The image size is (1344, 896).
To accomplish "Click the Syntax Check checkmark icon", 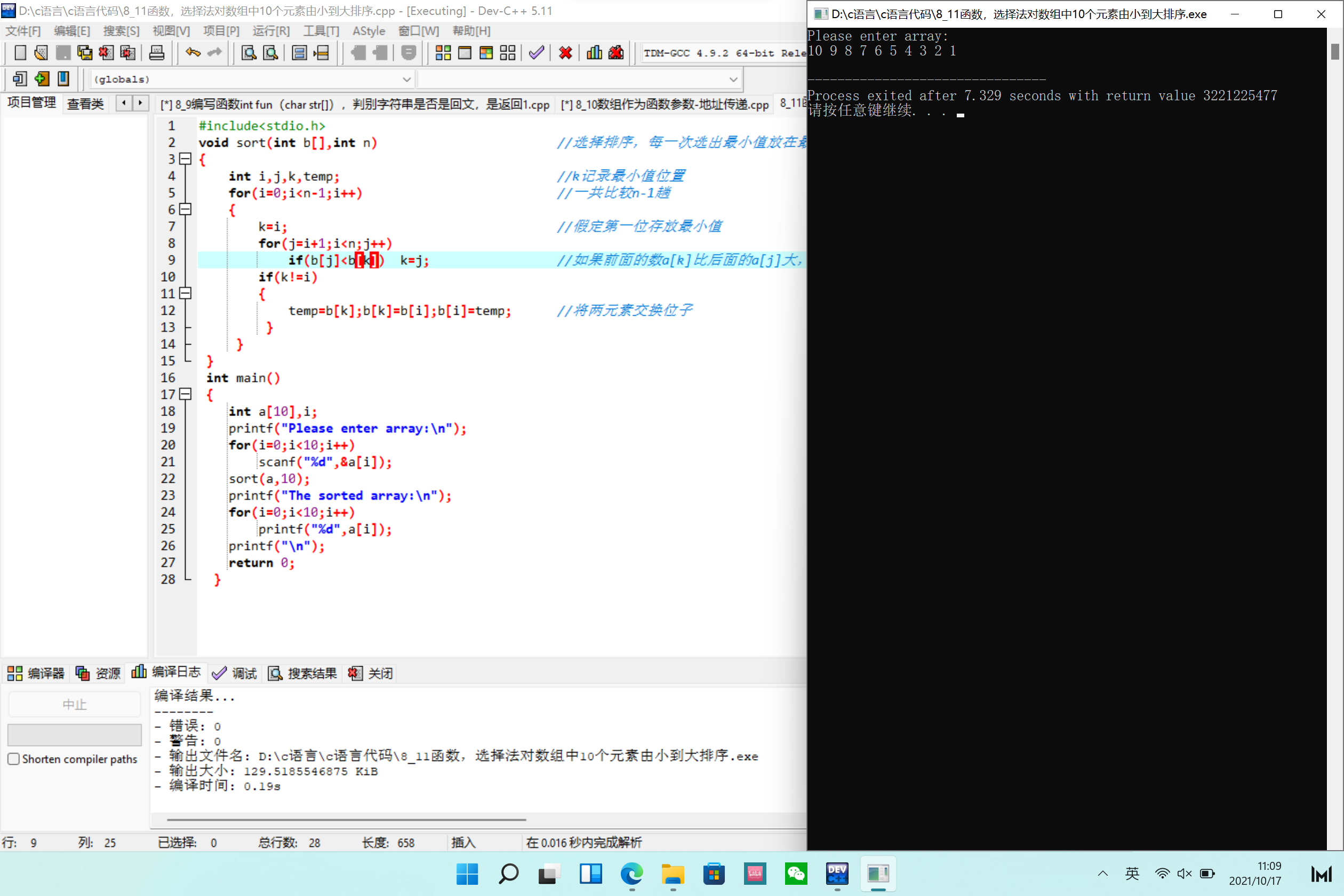I will (x=537, y=53).
